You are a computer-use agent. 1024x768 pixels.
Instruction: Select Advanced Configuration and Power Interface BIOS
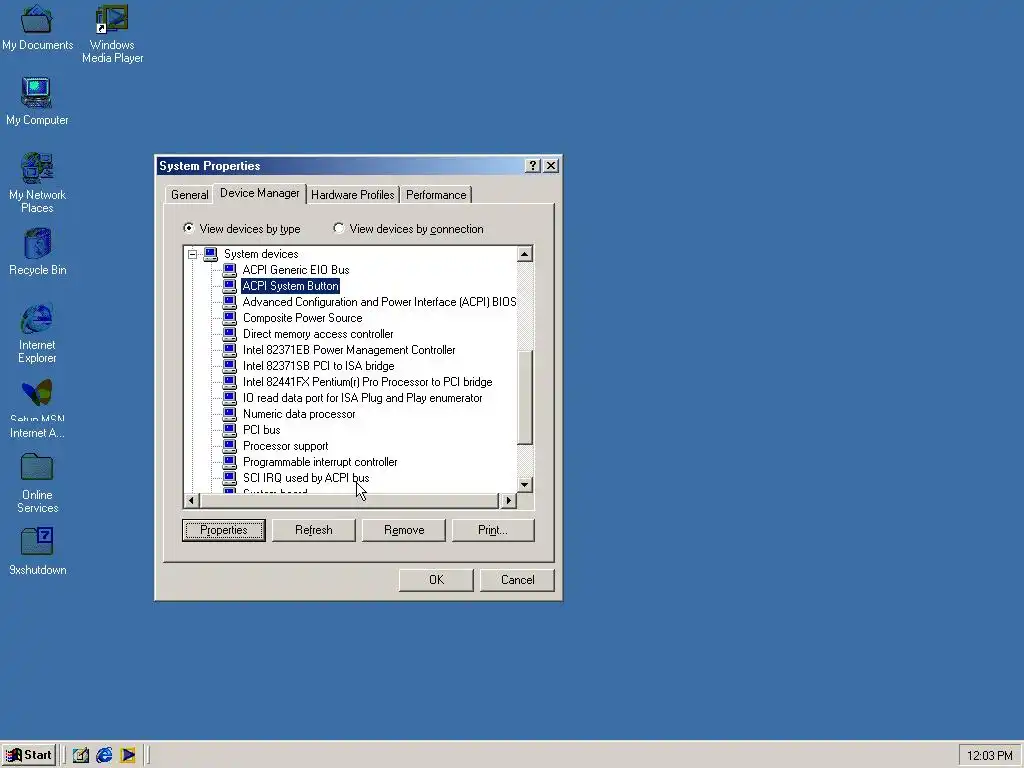coord(379,302)
